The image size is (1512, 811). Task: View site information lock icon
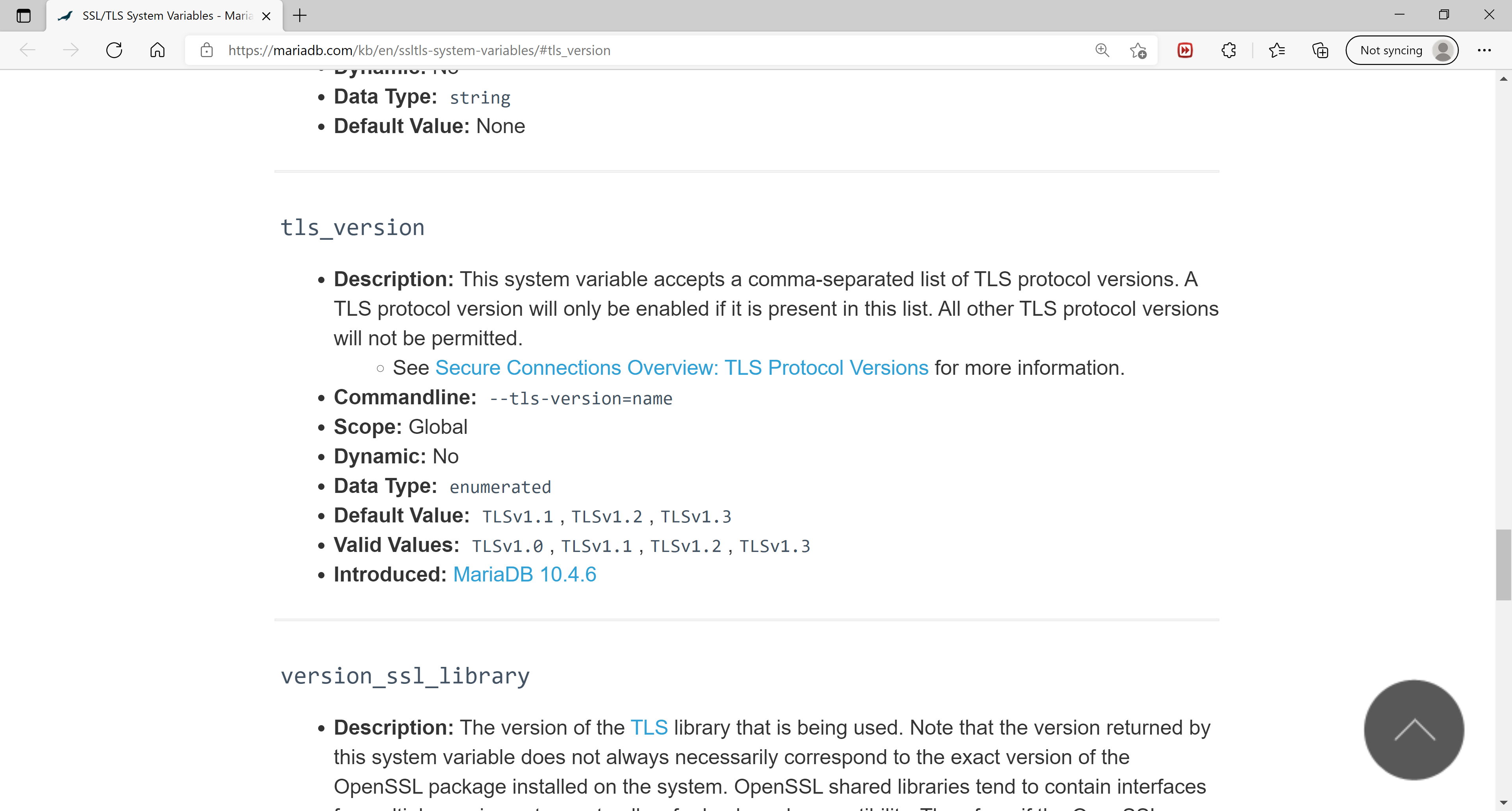[x=207, y=50]
